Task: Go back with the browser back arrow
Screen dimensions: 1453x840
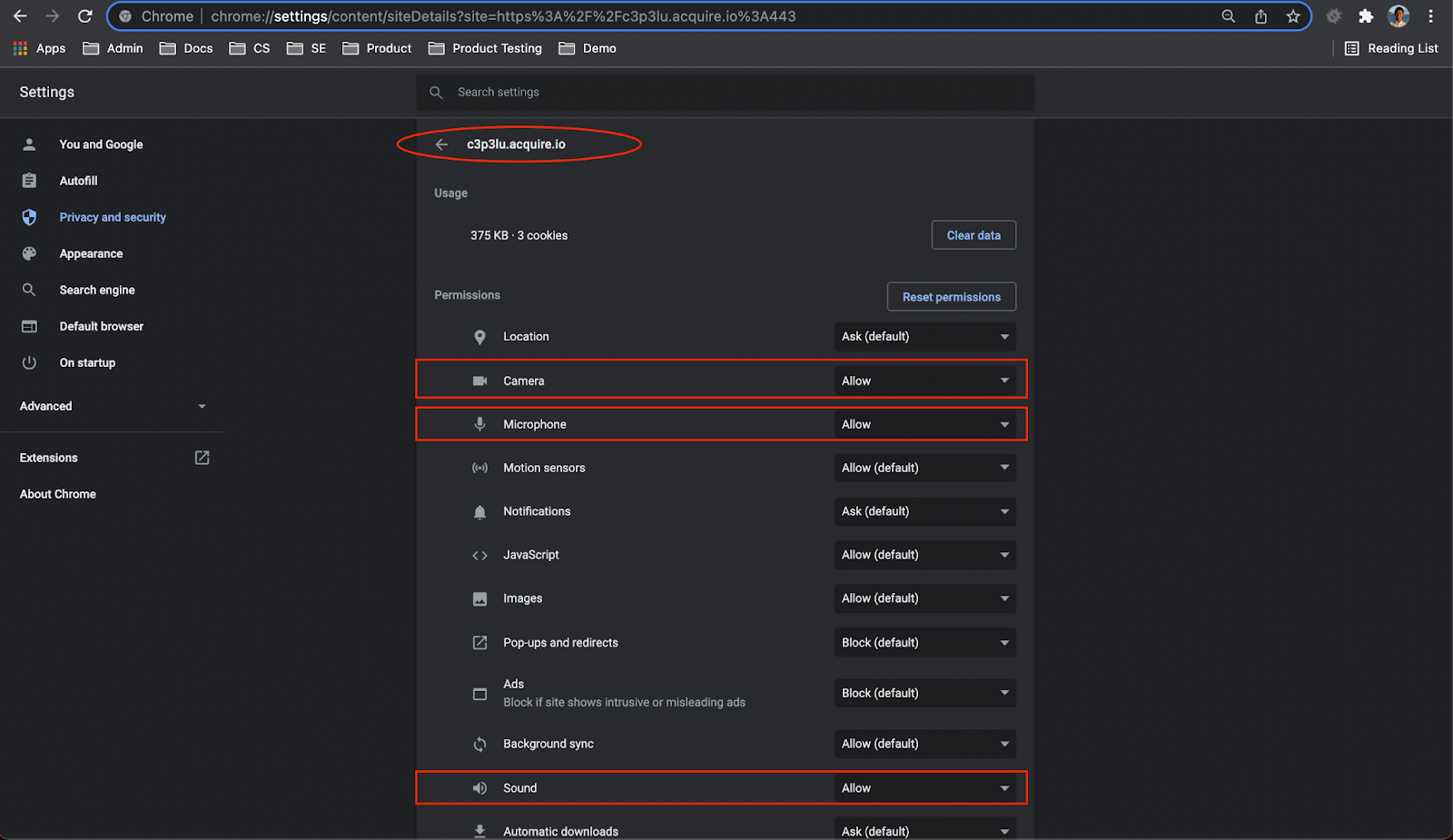Action: (x=20, y=16)
